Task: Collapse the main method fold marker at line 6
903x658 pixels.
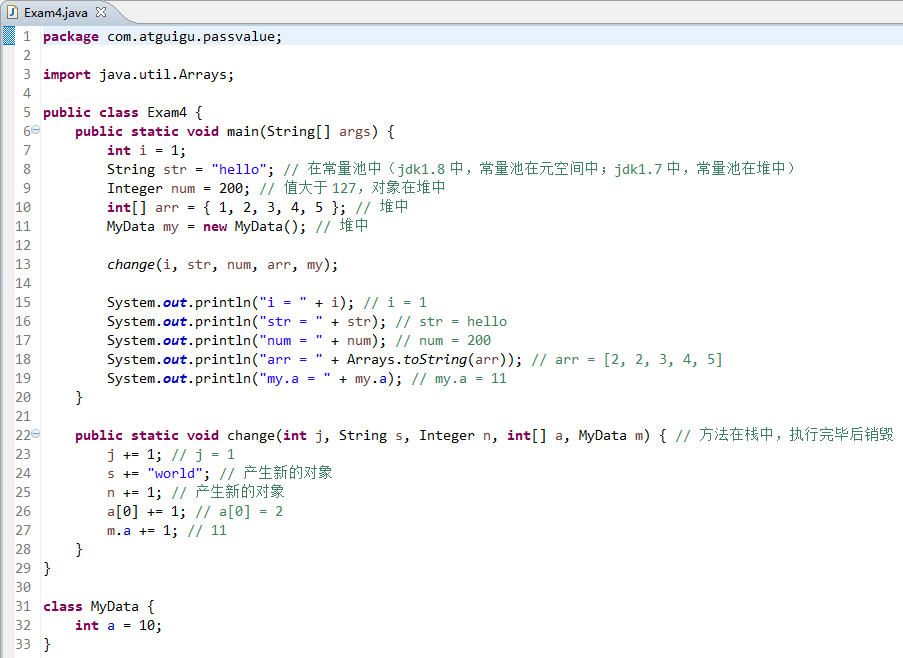Action: pyautogui.click(x=36, y=130)
